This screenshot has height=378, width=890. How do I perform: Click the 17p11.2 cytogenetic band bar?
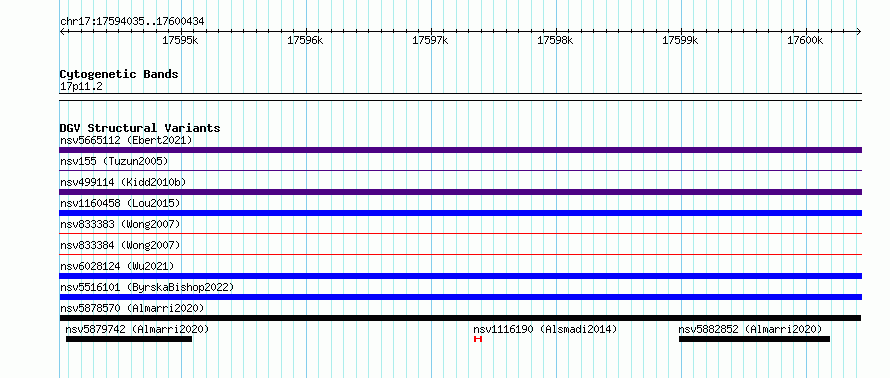pyautogui.click(x=460, y=97)
